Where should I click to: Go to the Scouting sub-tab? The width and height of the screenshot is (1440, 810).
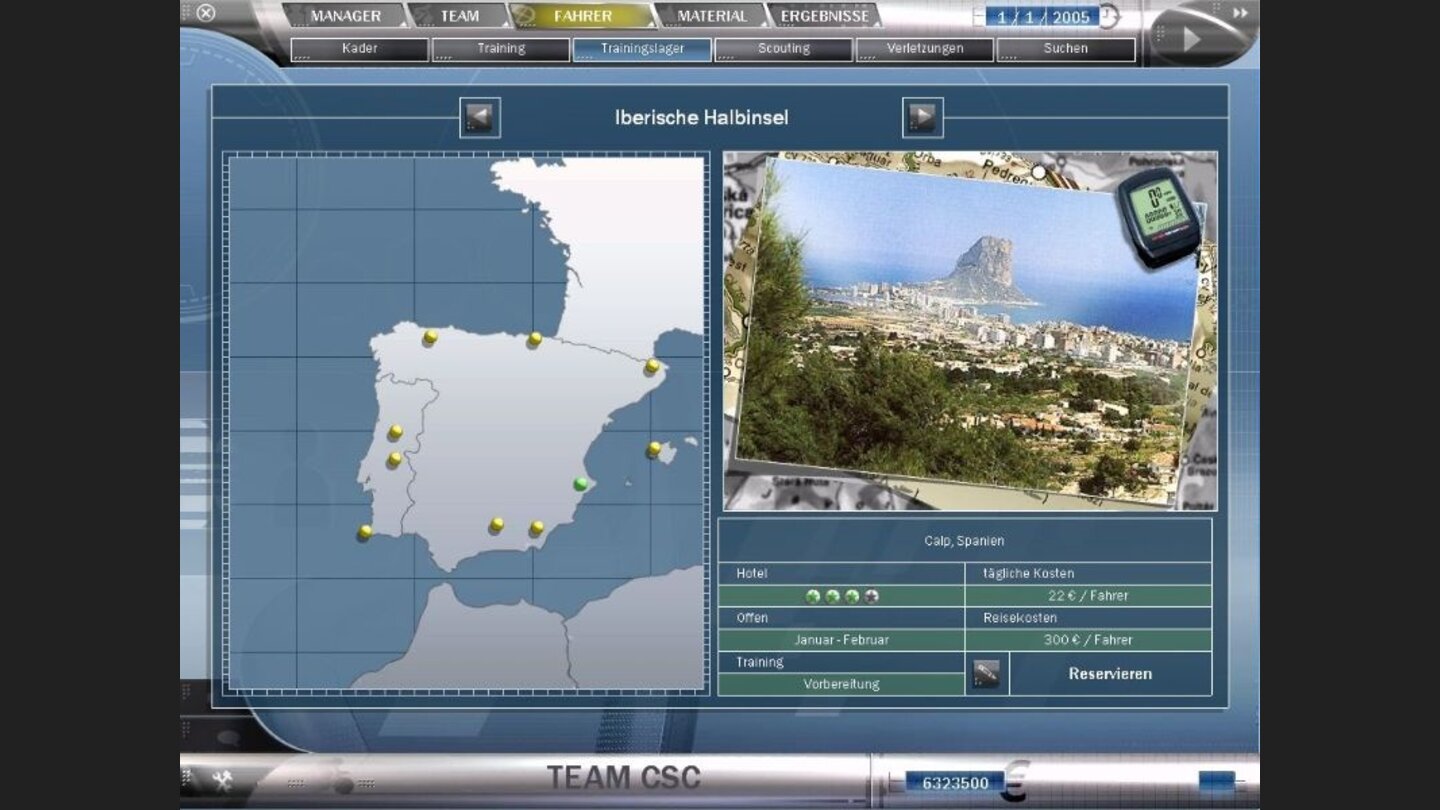click(x=784, y=49)
